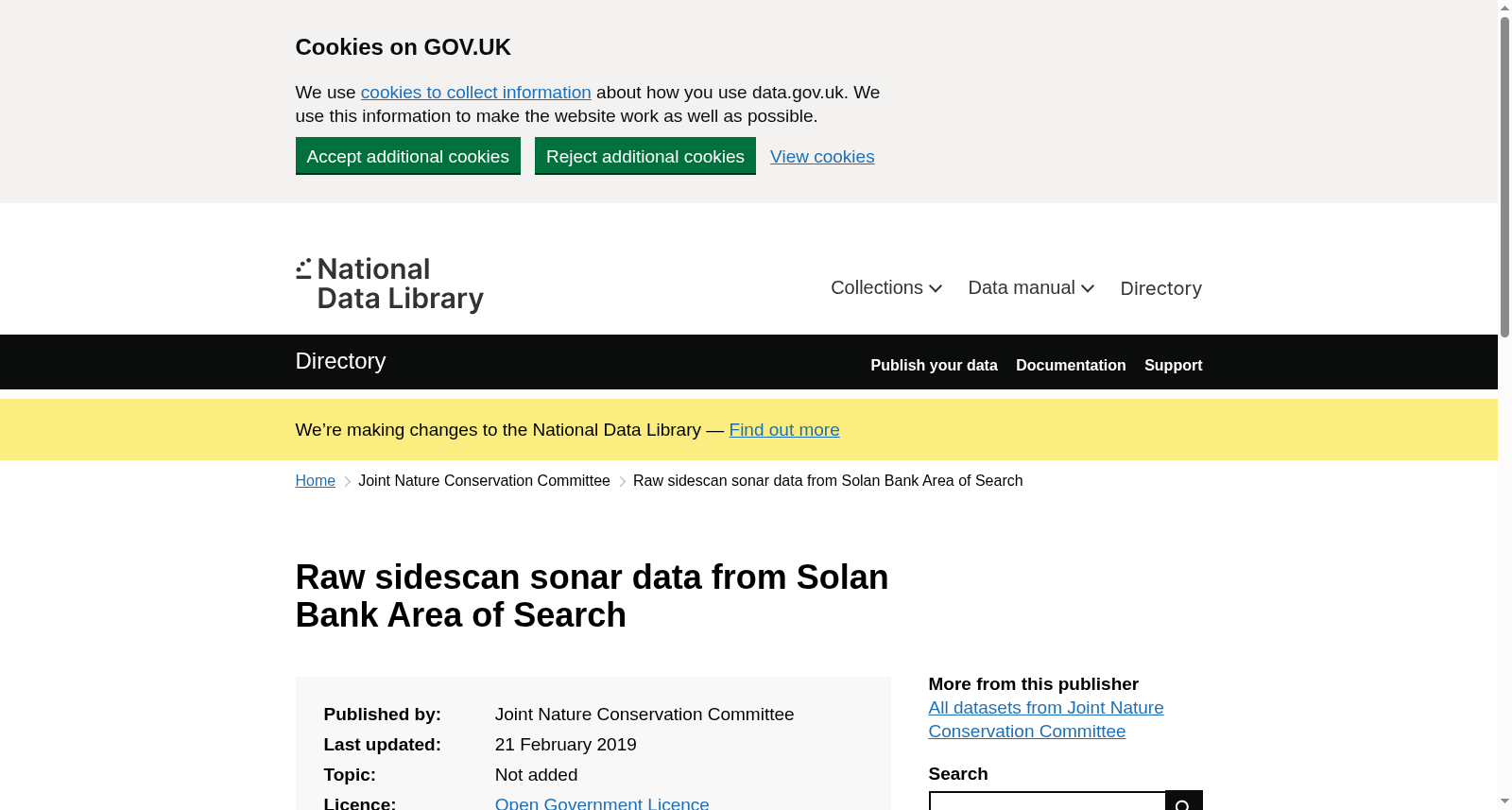Click Joint Nature Conservation Committee breadcrumb
1512x810 pixels.
[x=484, y=481]
